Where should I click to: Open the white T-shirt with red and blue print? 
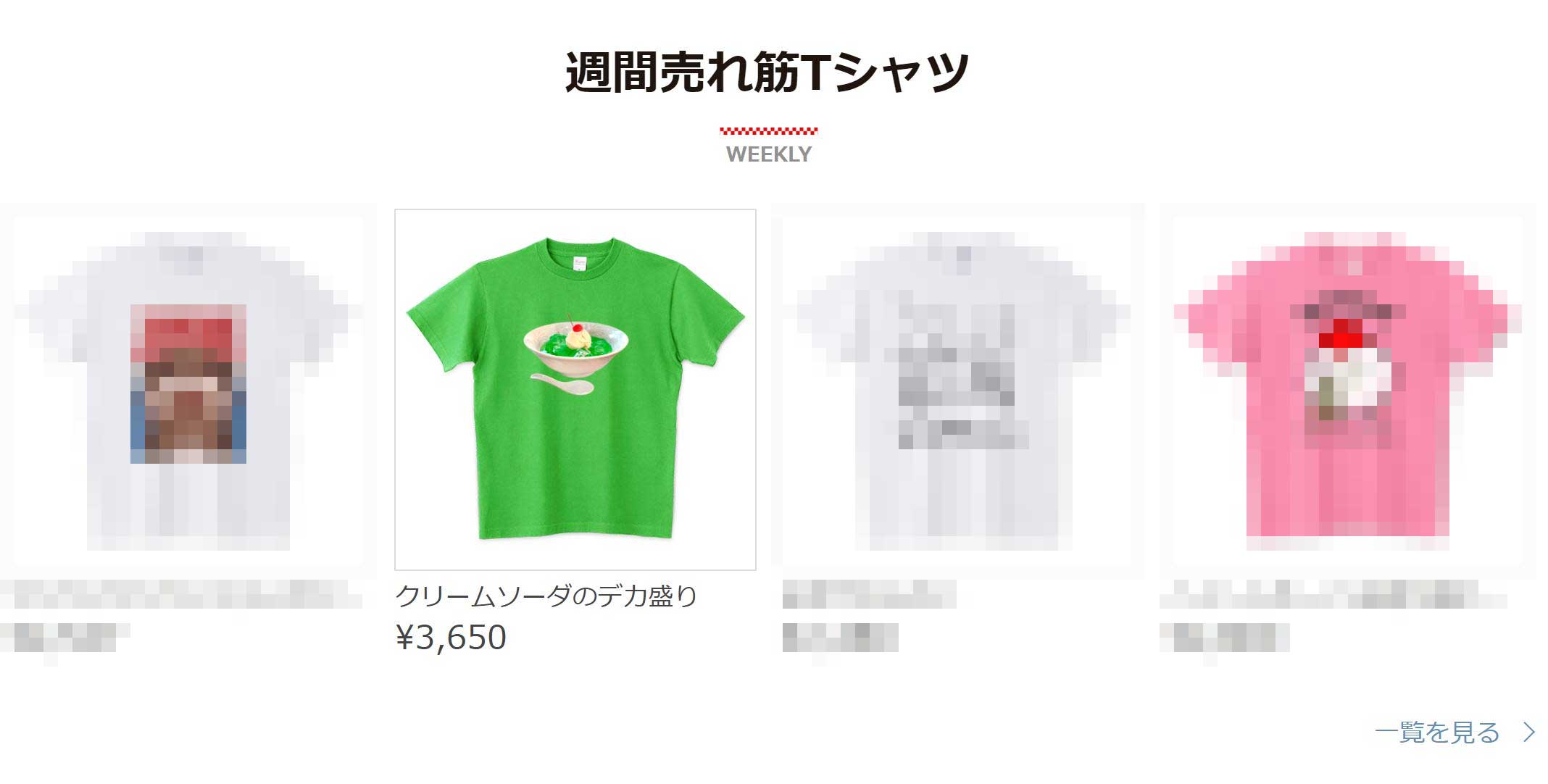coord(188,390)
